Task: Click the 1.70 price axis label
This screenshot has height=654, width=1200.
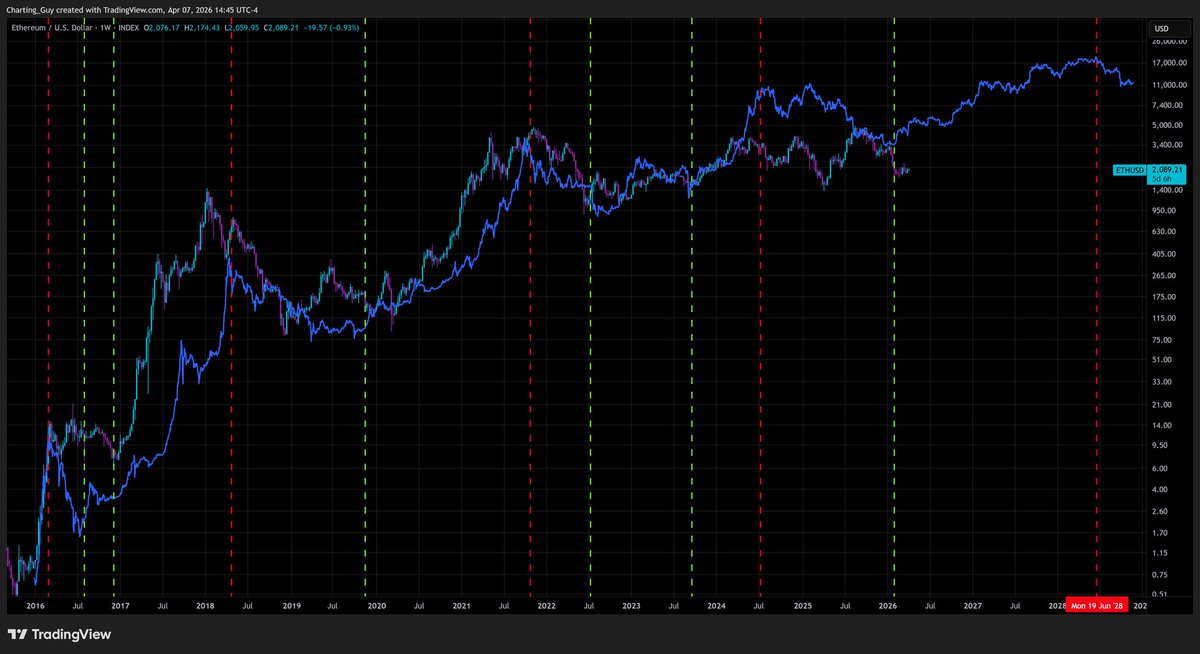Action: pos(1160,532)
